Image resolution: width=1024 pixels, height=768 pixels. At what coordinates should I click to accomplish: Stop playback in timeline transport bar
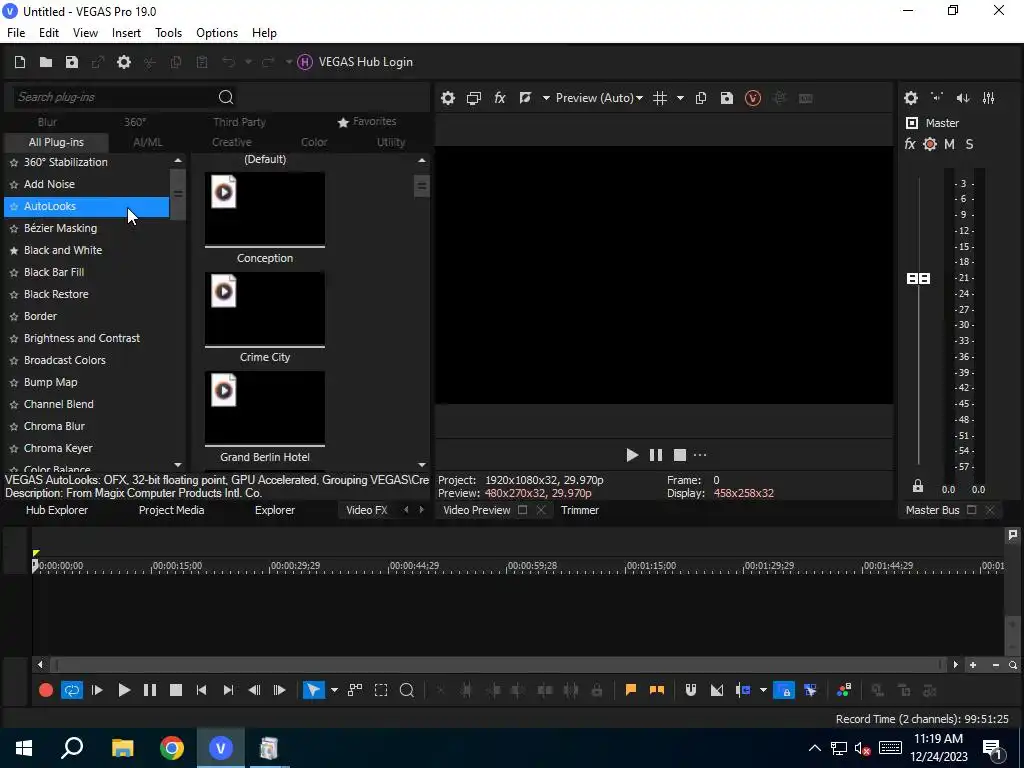click(x=176, y=690)
